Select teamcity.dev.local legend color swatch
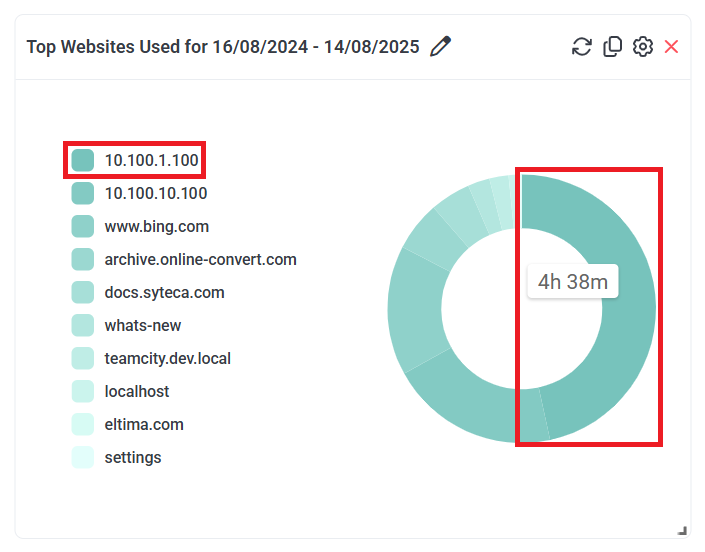The height and width of the screenshot is (552, 705). coord(83,358)
